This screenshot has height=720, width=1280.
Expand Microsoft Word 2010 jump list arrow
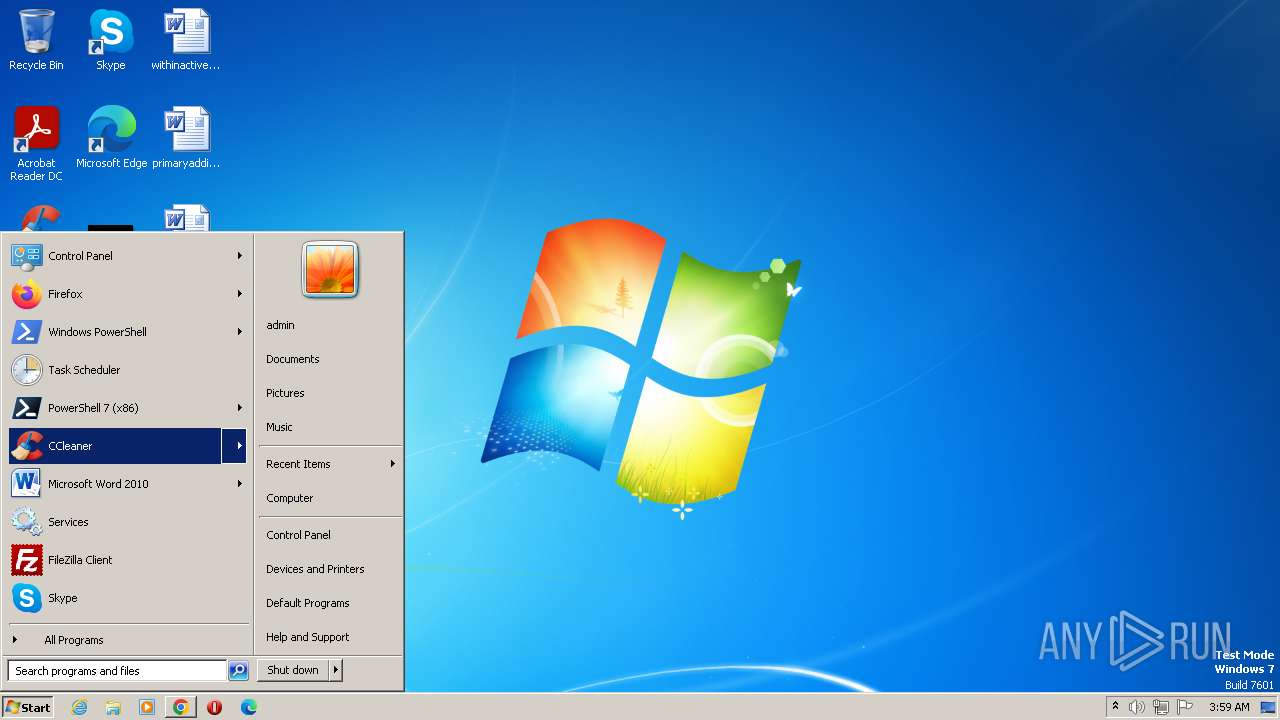tap(239, 484)
